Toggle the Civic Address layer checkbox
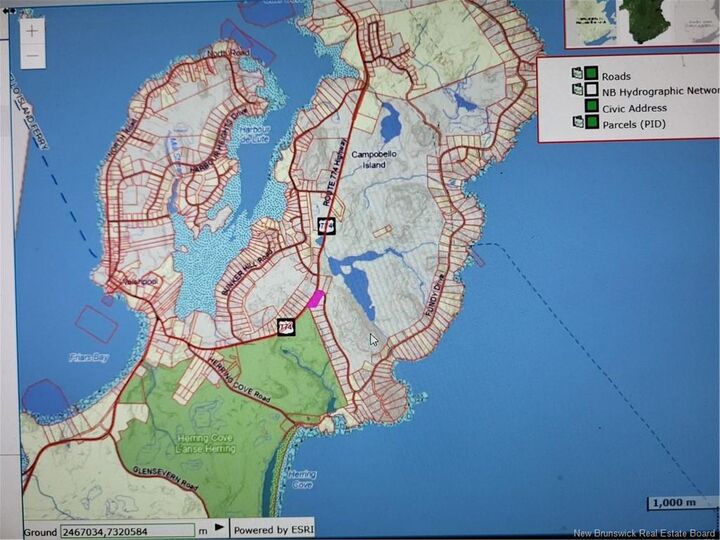 click(591, 106)
